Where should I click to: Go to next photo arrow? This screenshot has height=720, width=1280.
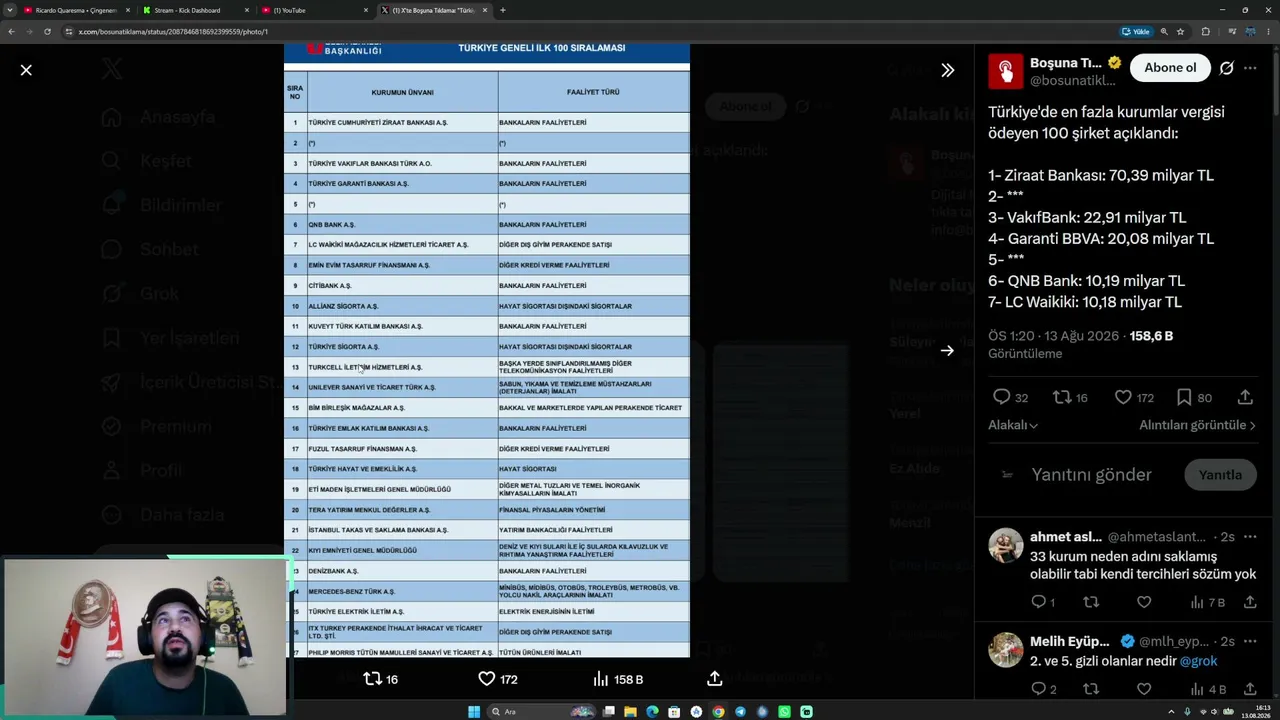click(x=947, y=351)
